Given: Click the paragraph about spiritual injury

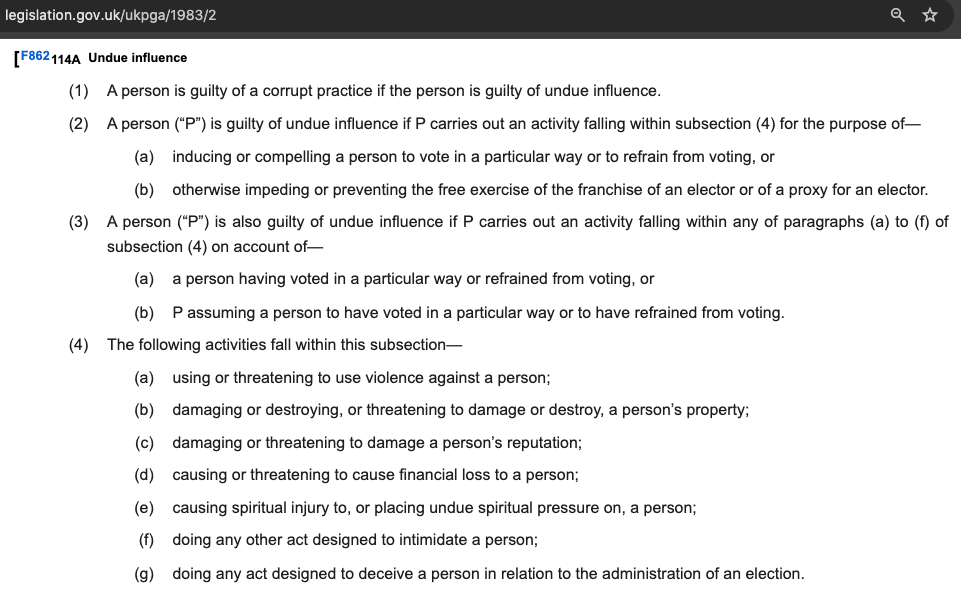Looking at the screenshot, I should coord(434,508).
